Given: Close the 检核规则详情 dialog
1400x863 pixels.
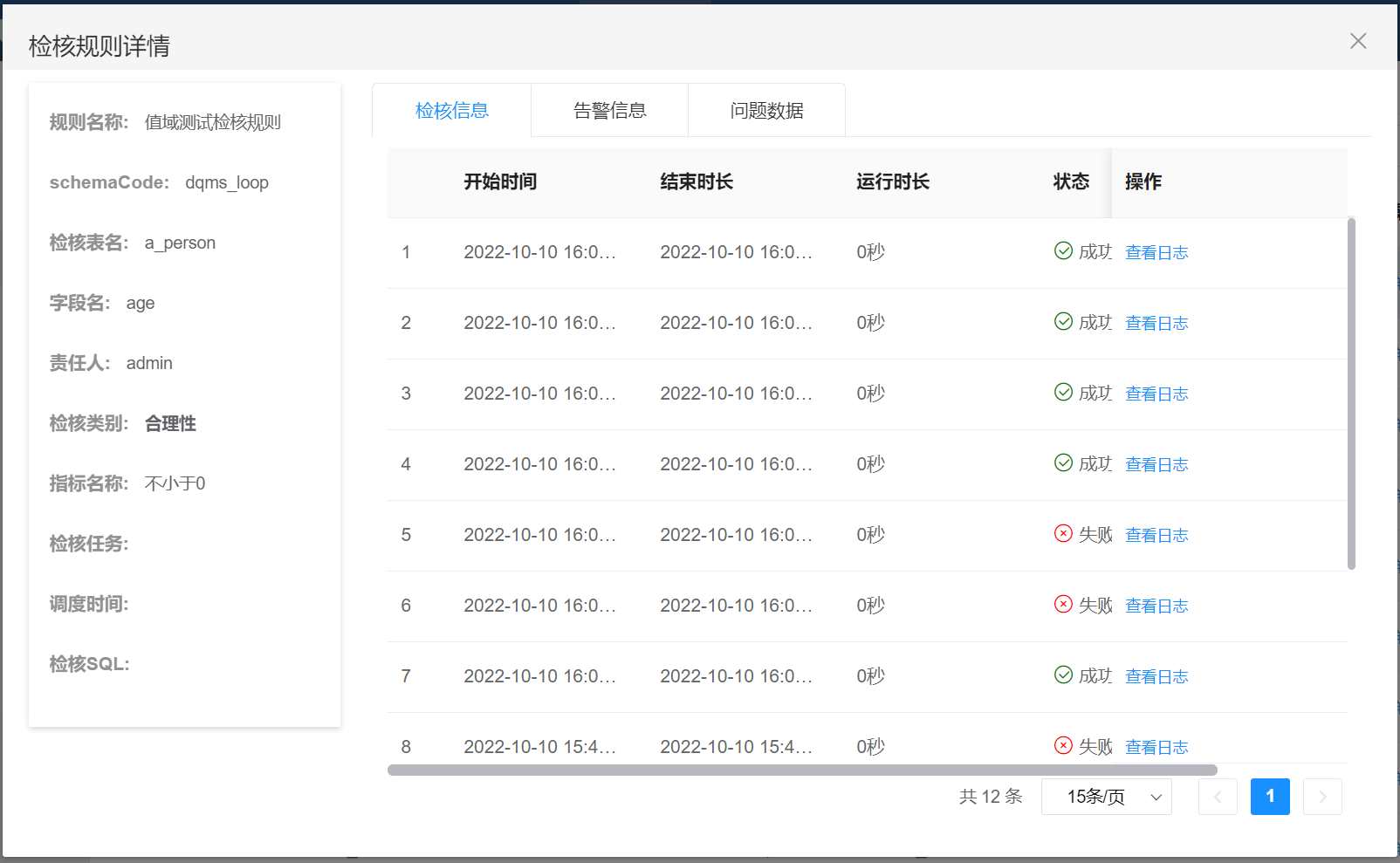Looking at the screenshot, I should (x=1357, y=41).
